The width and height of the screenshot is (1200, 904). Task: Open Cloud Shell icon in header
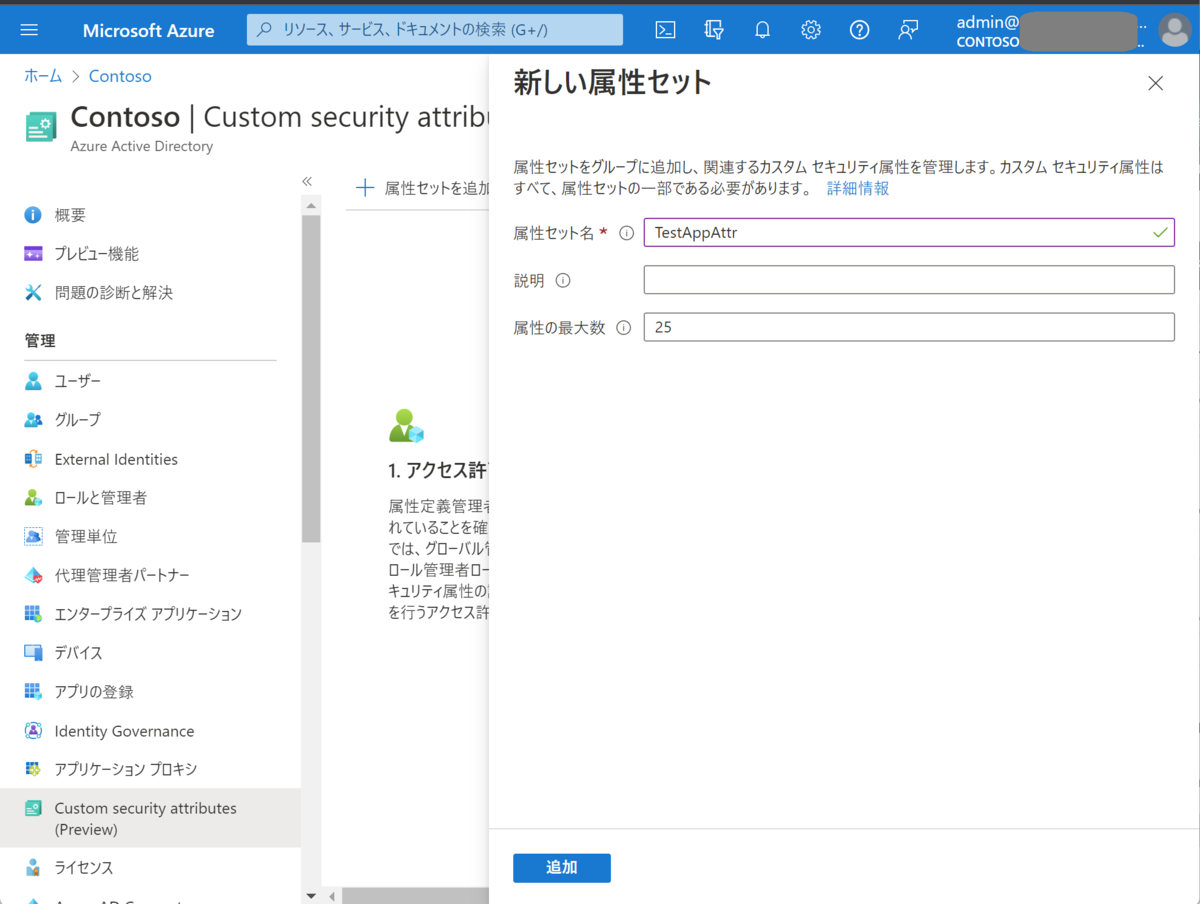(665, 30)
